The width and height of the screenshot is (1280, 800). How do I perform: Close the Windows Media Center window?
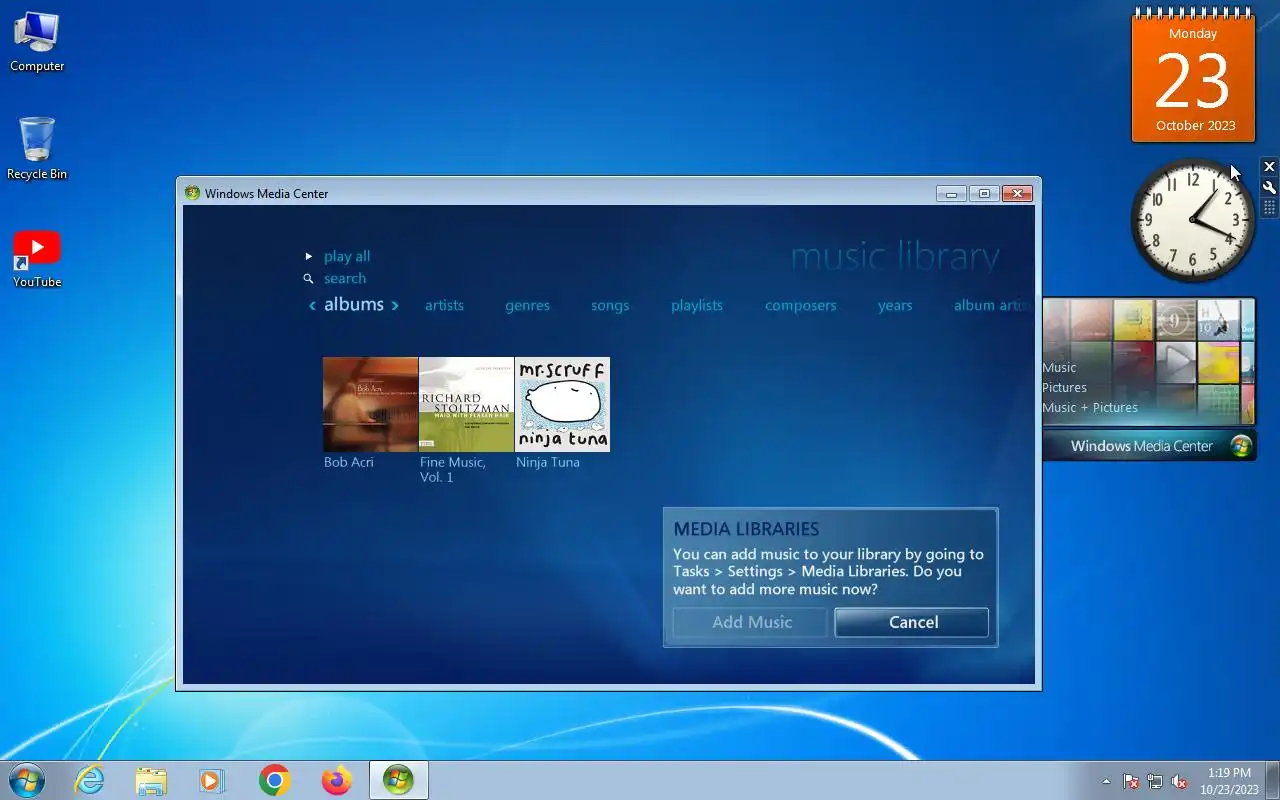[x=1017, y=194]
